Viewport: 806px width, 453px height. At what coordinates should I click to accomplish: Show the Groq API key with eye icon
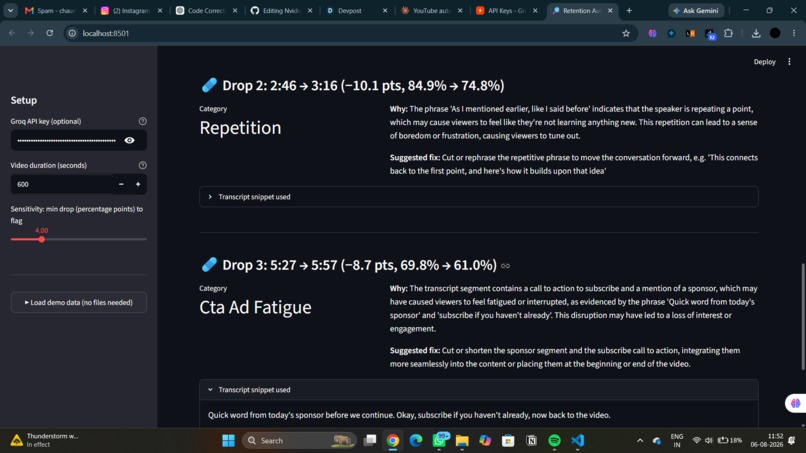coord(130,140)
